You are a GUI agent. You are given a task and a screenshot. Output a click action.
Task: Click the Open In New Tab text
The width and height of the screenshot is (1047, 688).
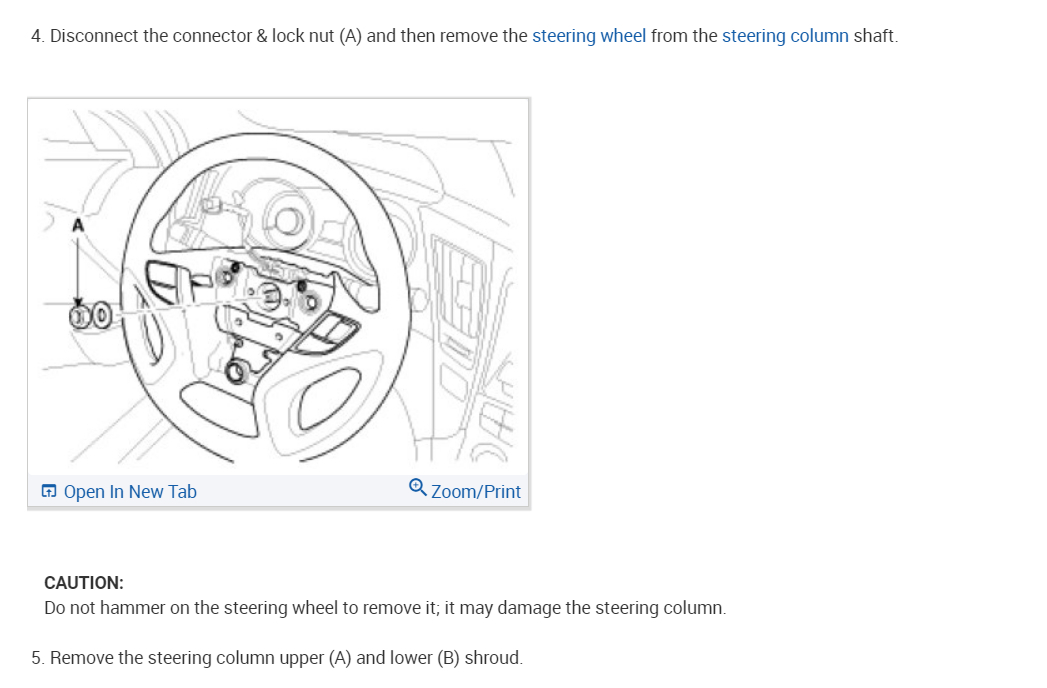point(130,492)
